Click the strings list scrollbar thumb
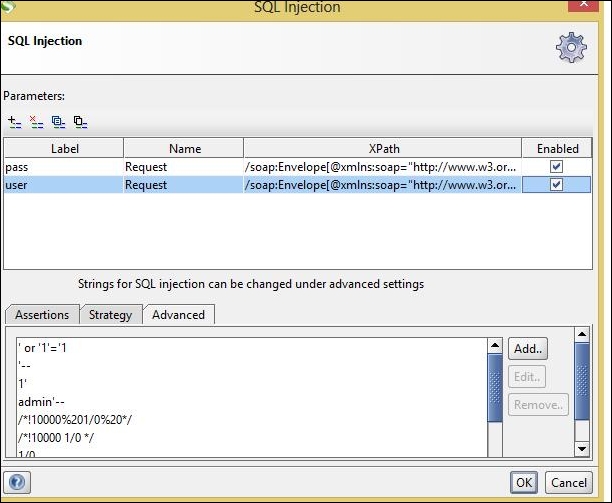This screenshot has width=612, height=503. 495,388
